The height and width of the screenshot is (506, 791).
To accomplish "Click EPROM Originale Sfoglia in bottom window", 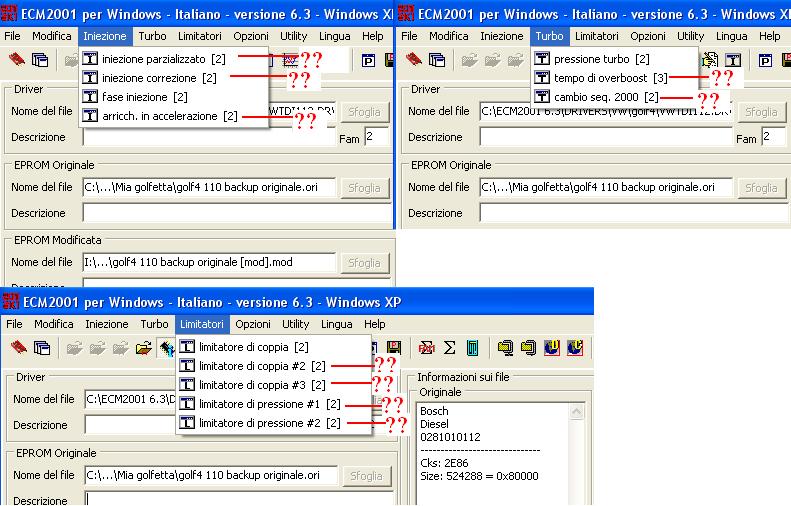I will click(366, 476).
